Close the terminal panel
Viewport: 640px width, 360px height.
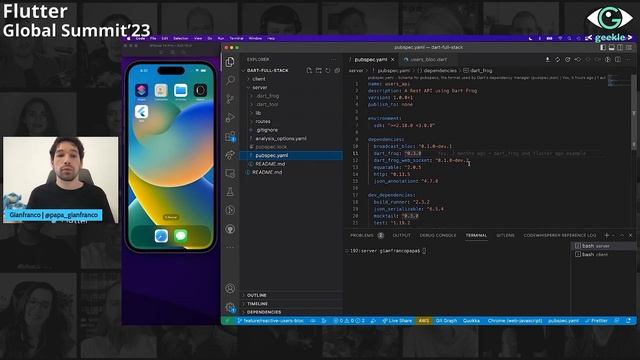[x=631, y=236]
